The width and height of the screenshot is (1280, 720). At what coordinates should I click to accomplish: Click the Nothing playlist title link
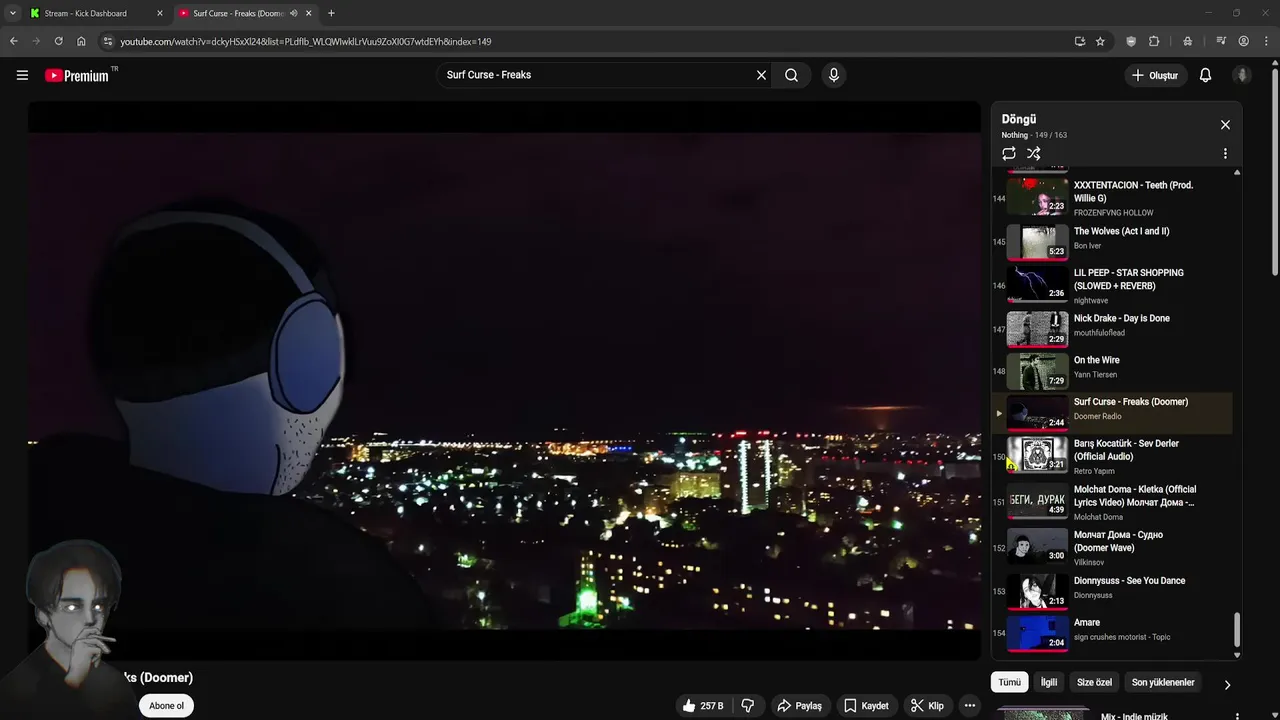click(x=1014, y=135)
